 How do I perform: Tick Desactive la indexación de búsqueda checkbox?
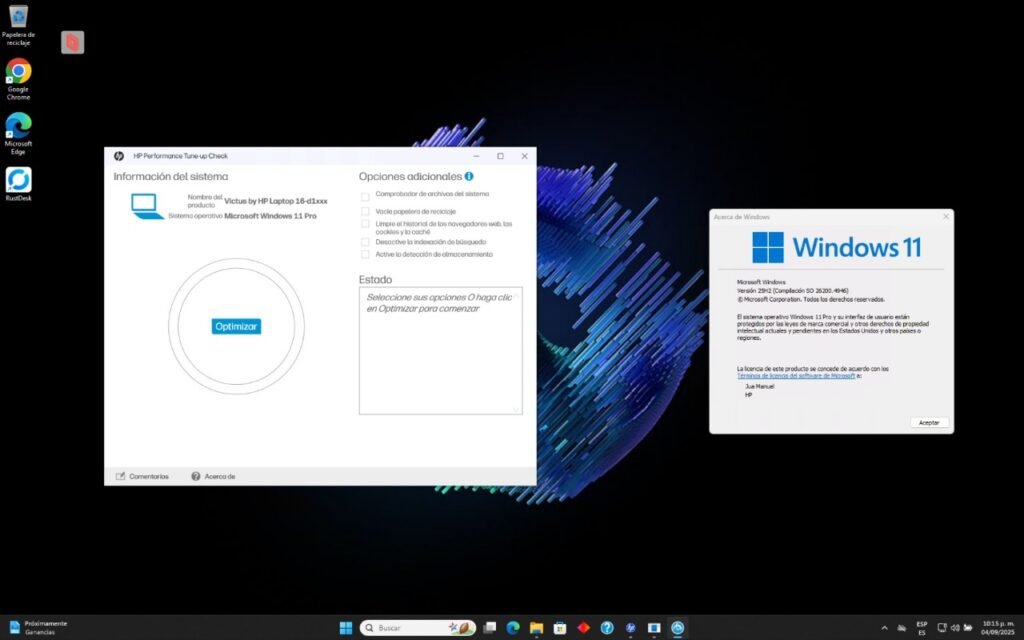(x=365, y=242)
